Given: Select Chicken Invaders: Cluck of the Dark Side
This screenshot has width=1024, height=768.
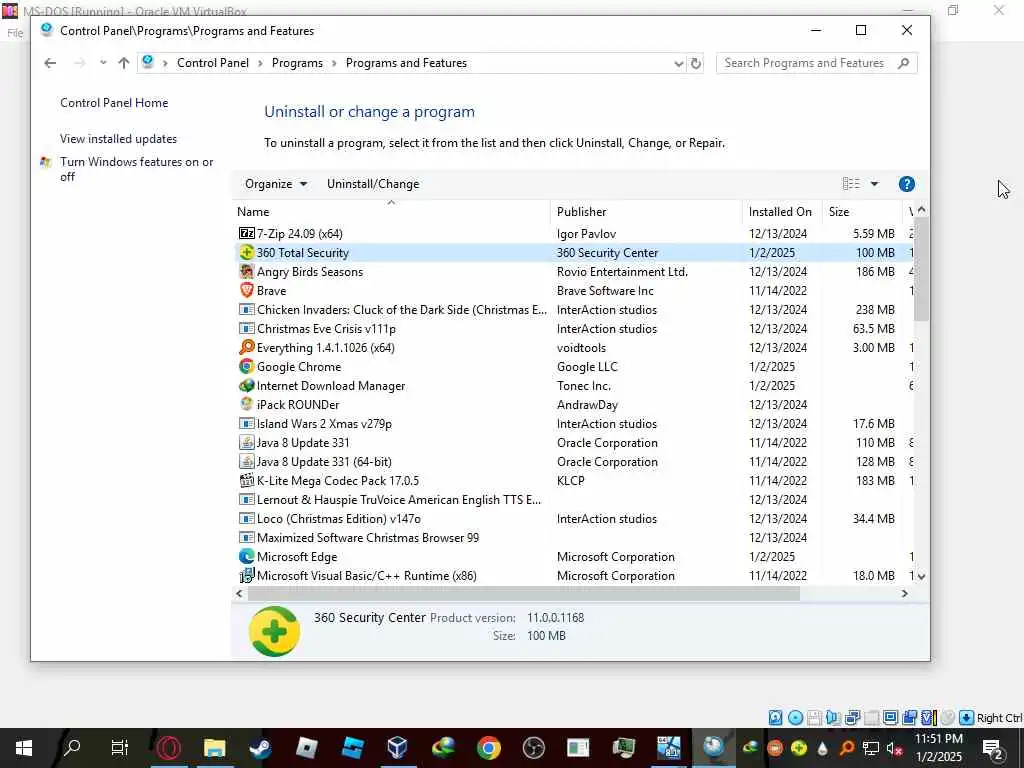Looking at the screenshot, I should pyautogui.click(x=402, y=310).
